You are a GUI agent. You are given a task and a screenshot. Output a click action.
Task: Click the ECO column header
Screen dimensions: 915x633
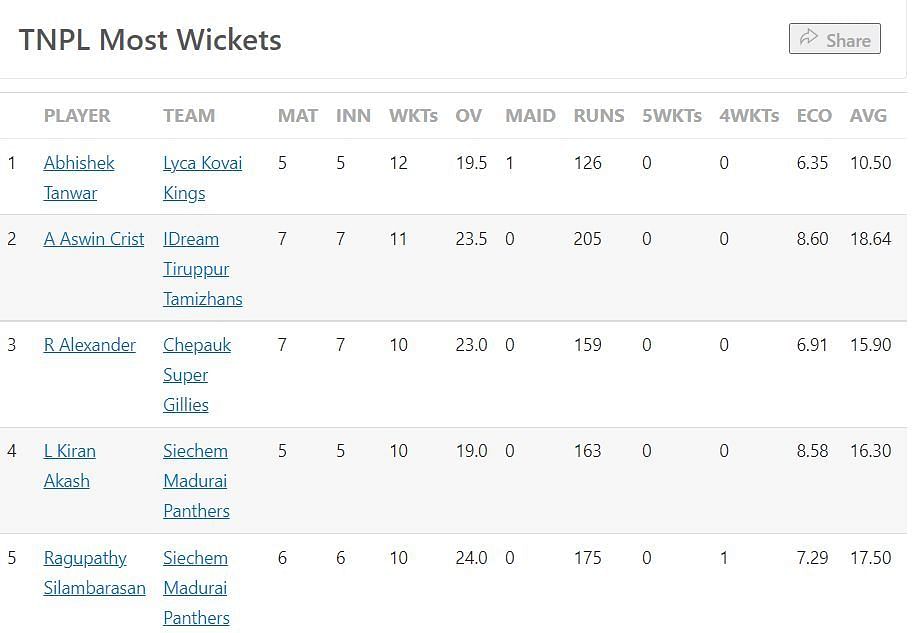[814, 115]
